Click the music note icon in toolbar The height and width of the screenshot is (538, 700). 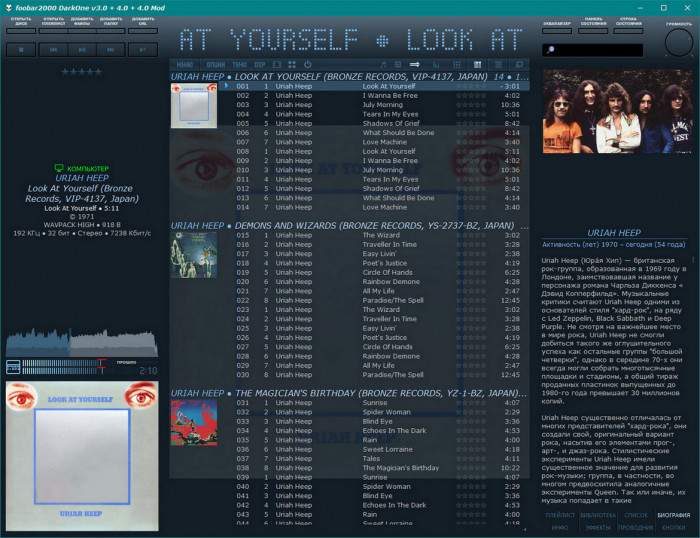383,65
